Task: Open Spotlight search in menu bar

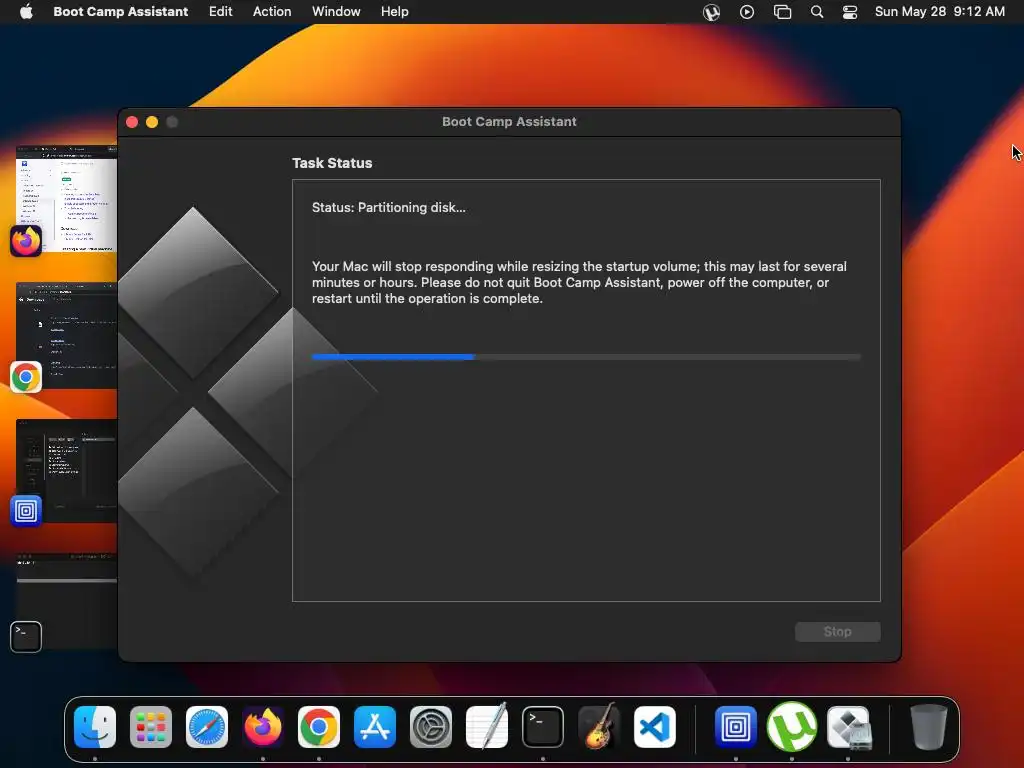Action: coord(816,12)
